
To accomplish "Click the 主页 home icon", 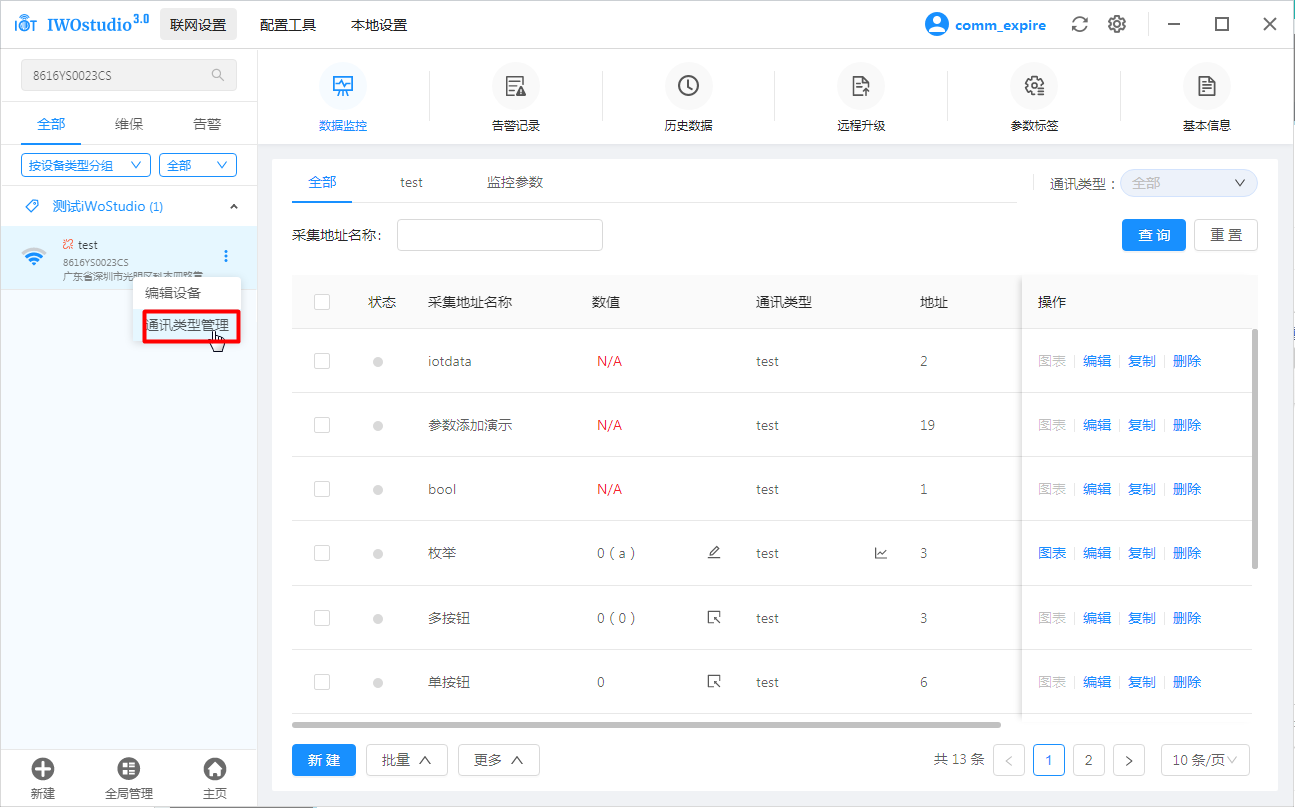I will tap(215, 769).
